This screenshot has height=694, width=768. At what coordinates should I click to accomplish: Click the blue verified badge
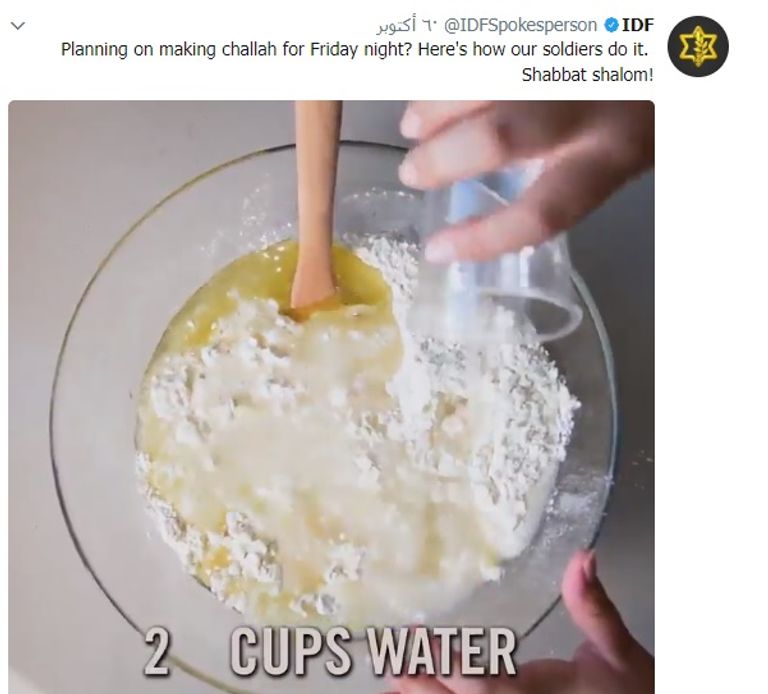[611, 25]
